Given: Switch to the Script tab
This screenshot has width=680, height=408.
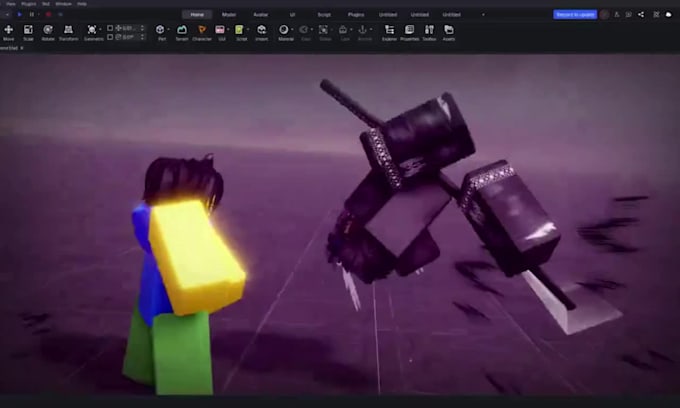Looking at the screenshot, I should 324,15.
